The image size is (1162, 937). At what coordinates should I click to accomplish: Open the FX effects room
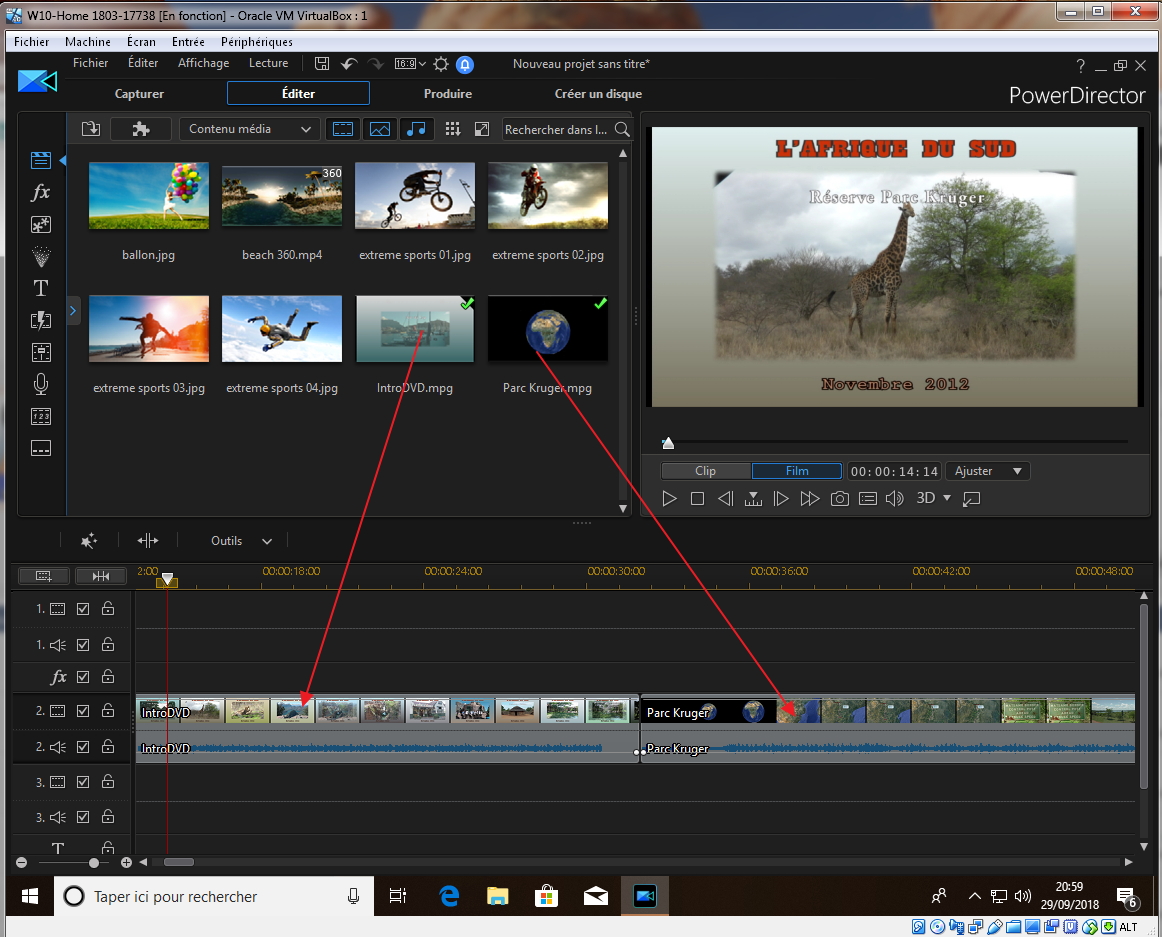point(40,192)
